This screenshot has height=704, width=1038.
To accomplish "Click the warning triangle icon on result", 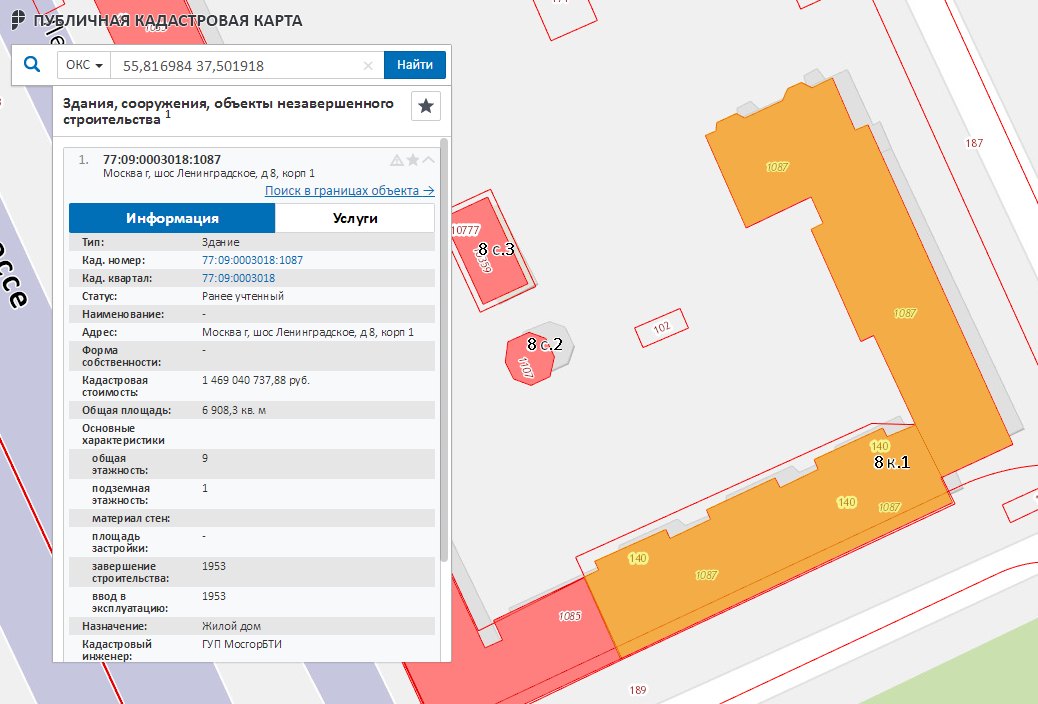I will [397, 160].
